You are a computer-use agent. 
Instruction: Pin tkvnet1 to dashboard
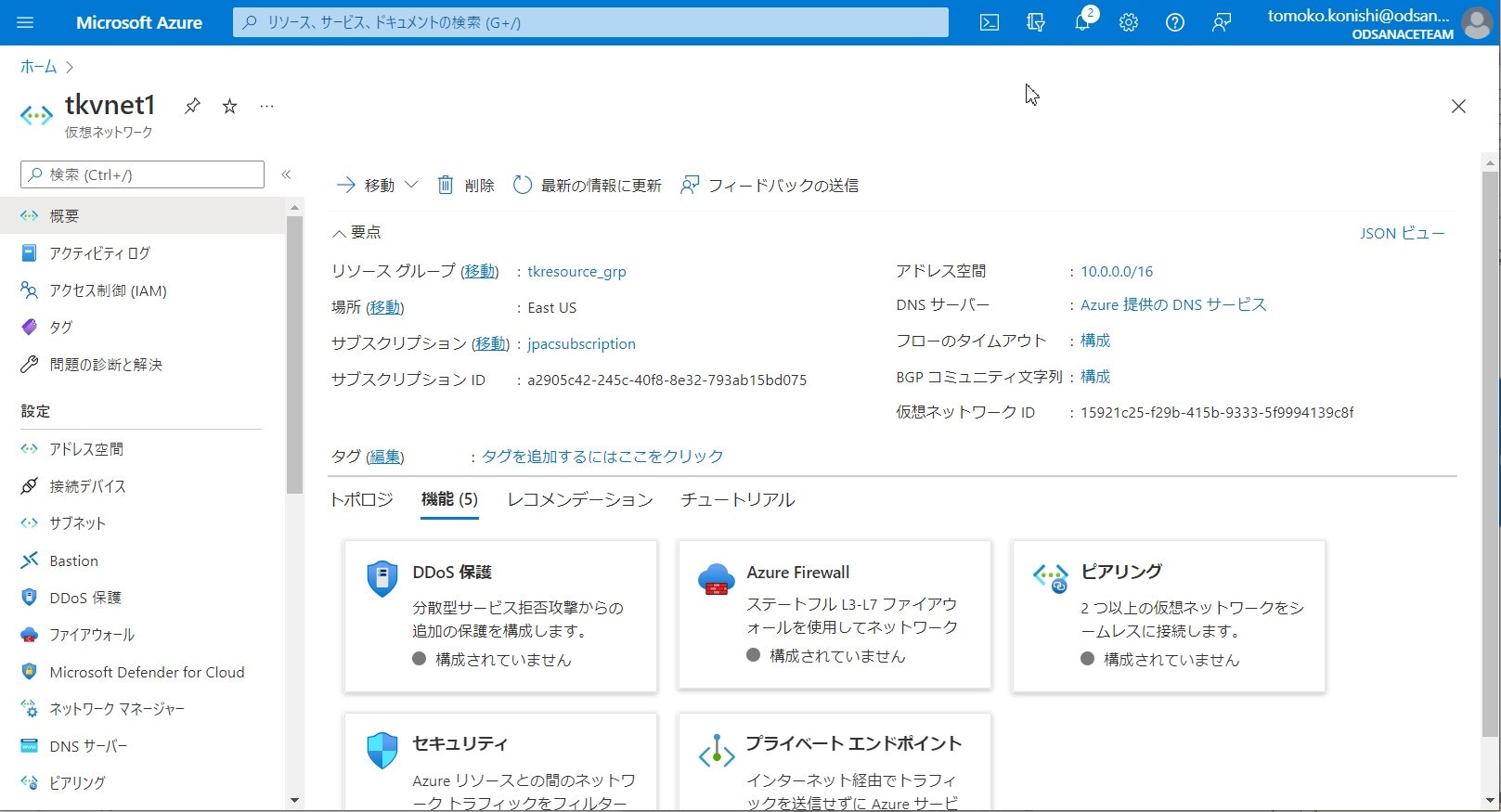[192, 106]
